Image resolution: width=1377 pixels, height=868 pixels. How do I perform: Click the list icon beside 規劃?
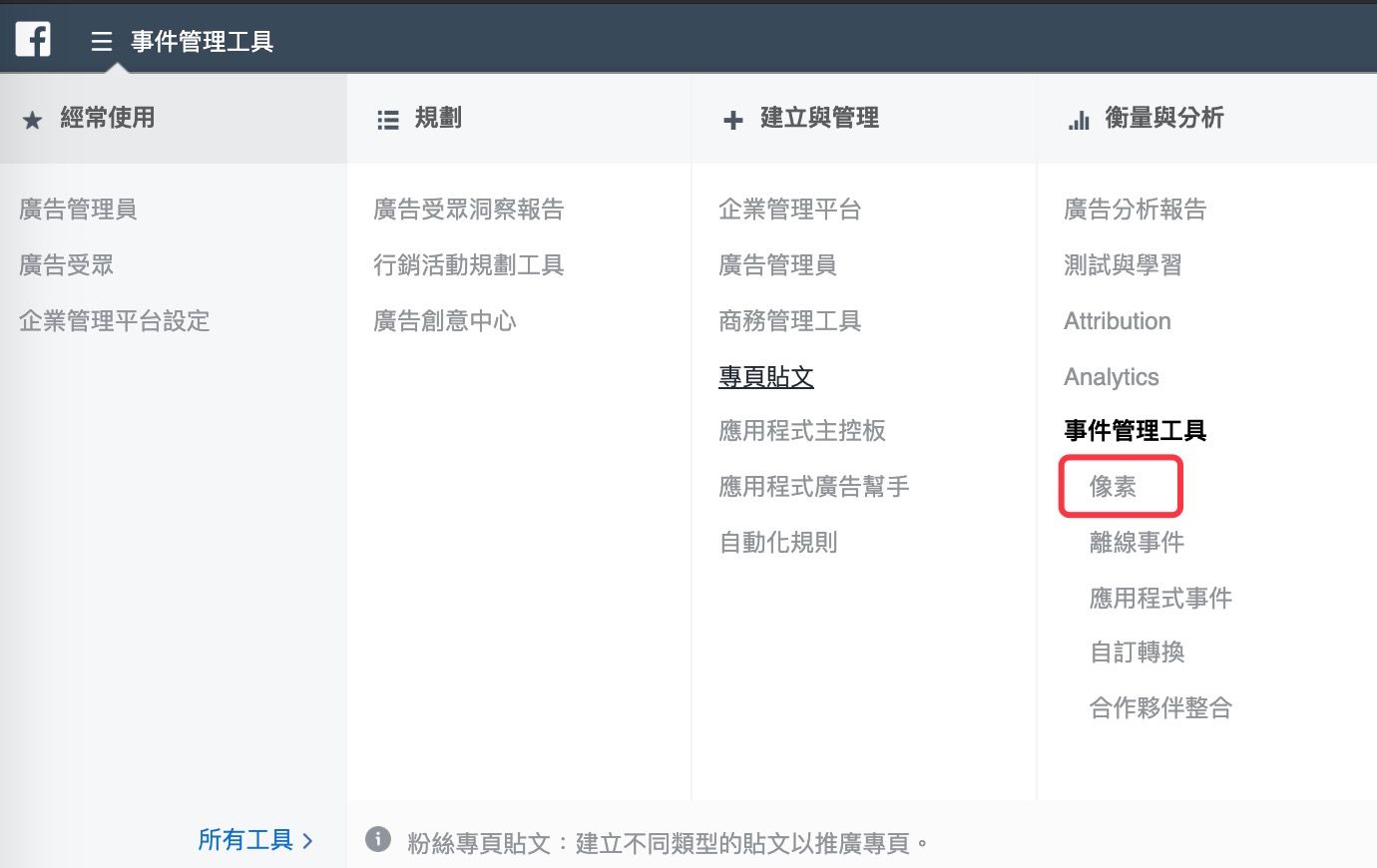[388, 121]
